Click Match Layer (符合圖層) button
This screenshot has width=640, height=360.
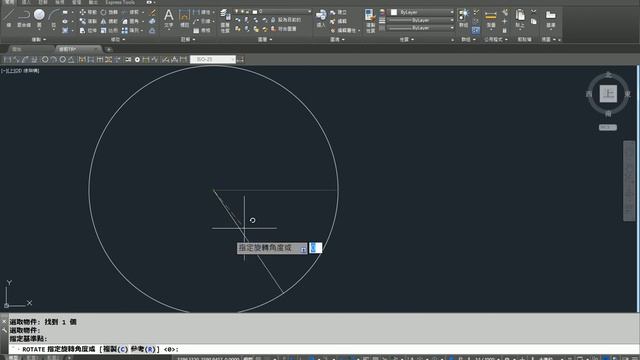(284, 29)
